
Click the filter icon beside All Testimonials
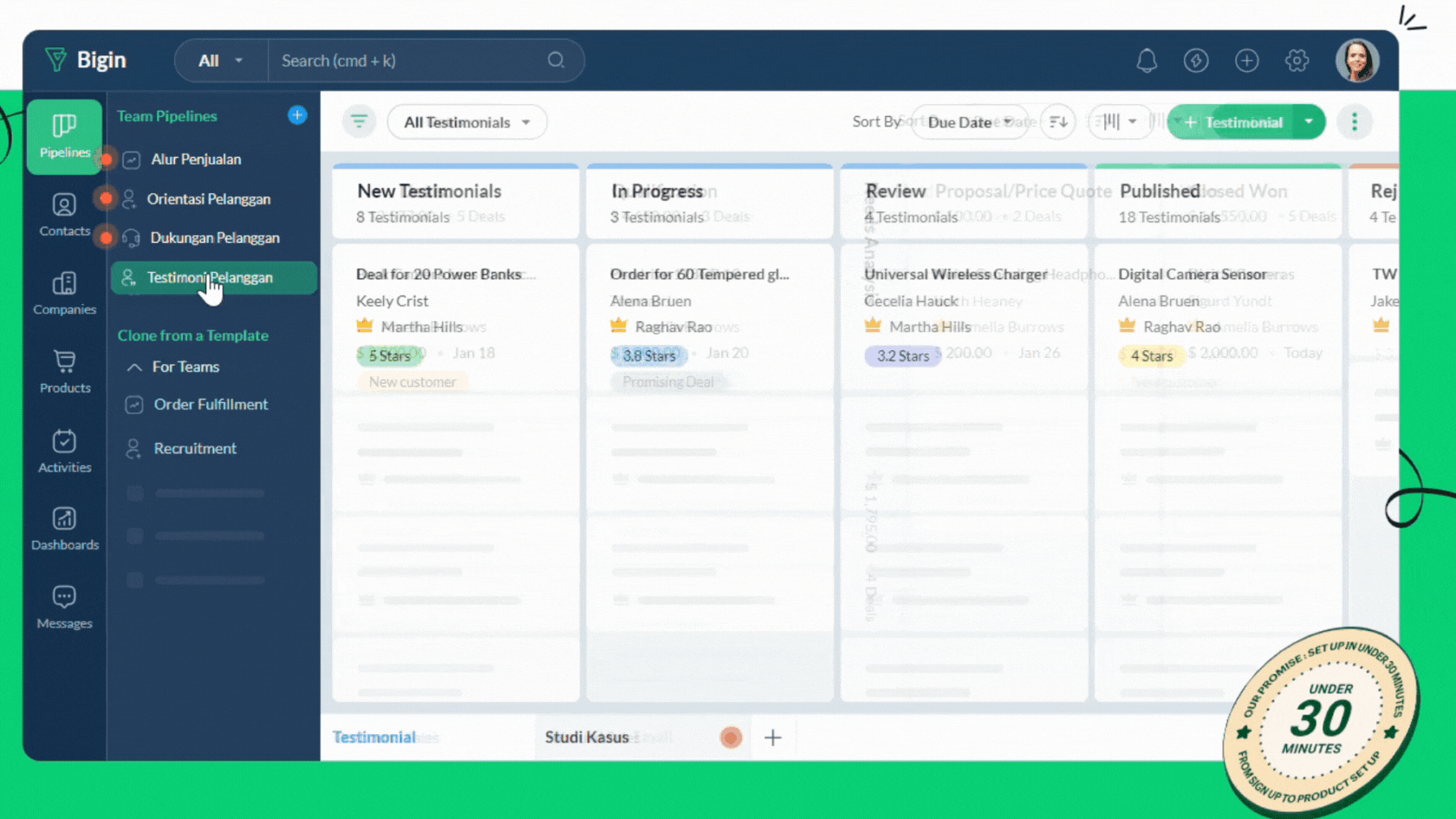359,122
